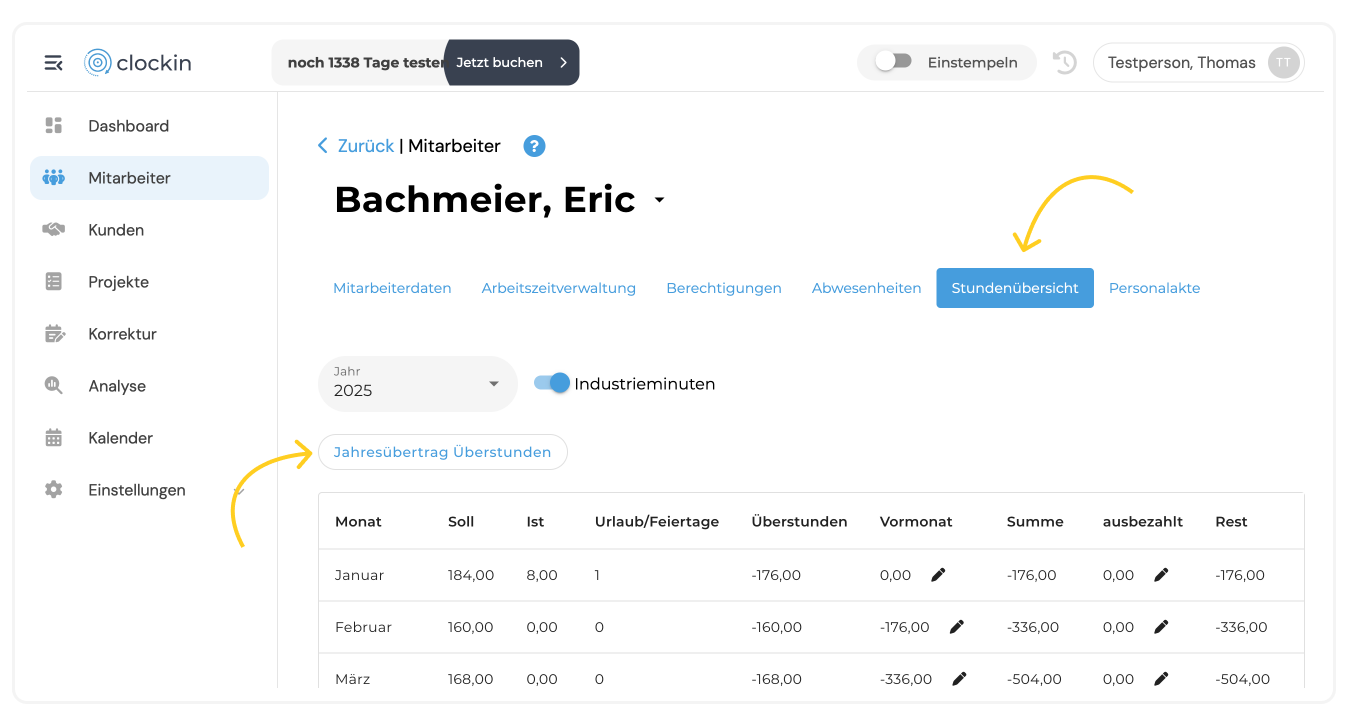
Task: Toggle the Einstempeln switch
Action: pos(893,61)
